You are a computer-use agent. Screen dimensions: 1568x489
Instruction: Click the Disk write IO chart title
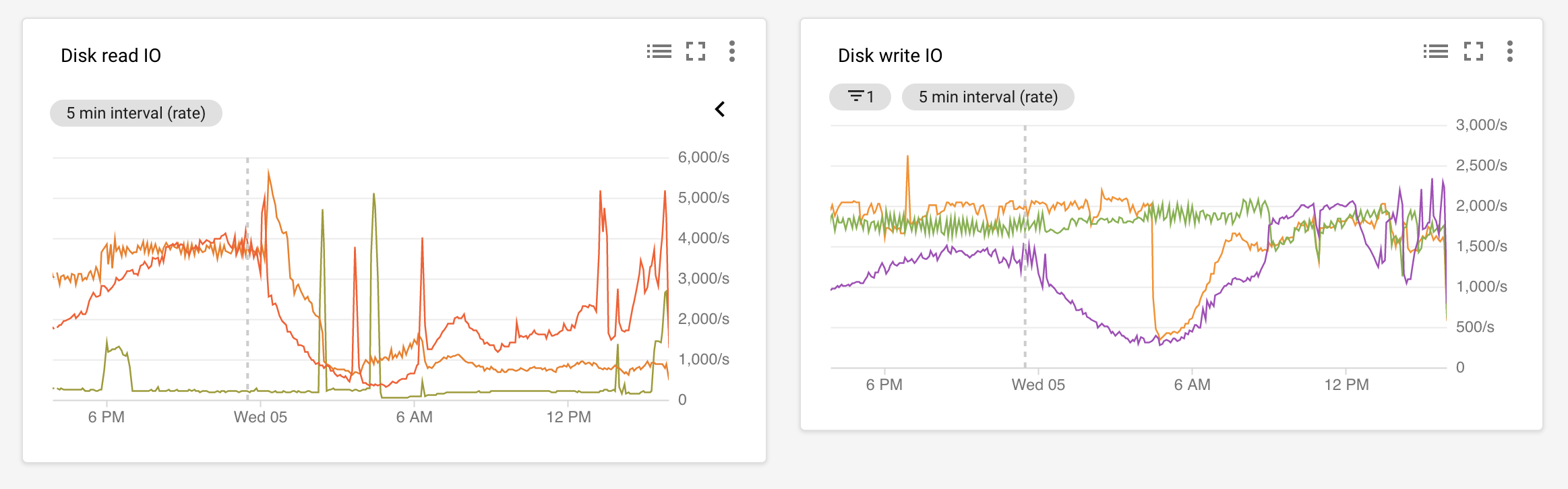(890, 55)
